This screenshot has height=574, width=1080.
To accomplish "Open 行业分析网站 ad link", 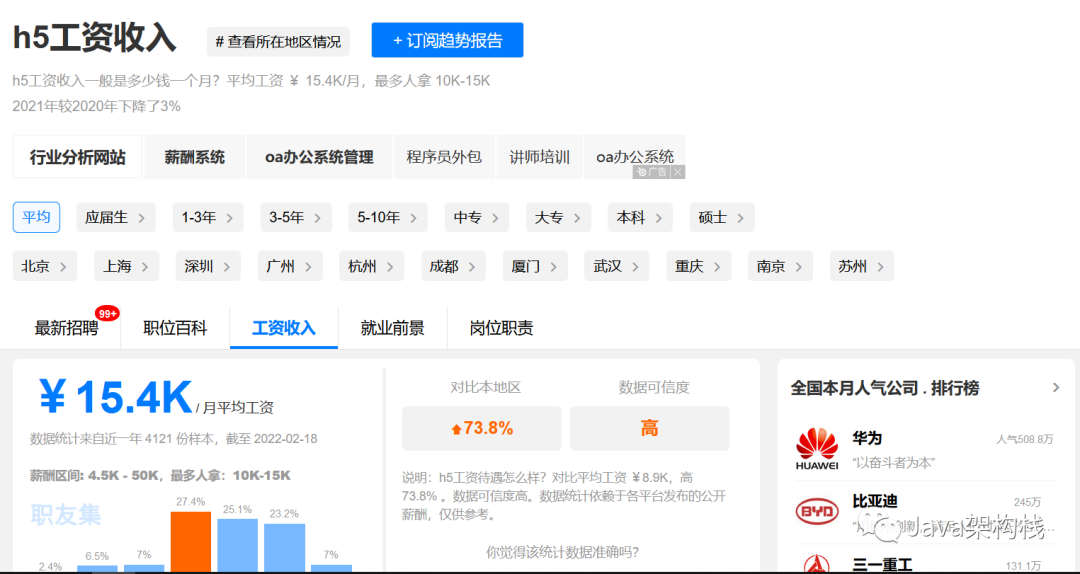I will point(78,157).
